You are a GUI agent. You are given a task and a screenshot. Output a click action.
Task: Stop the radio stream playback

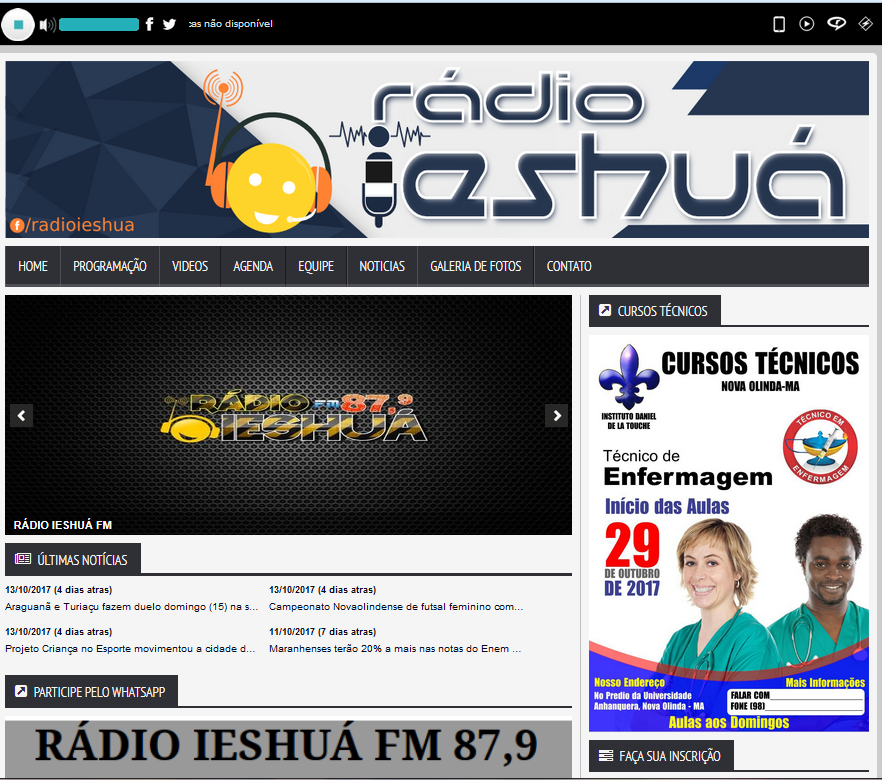[18, 24]
